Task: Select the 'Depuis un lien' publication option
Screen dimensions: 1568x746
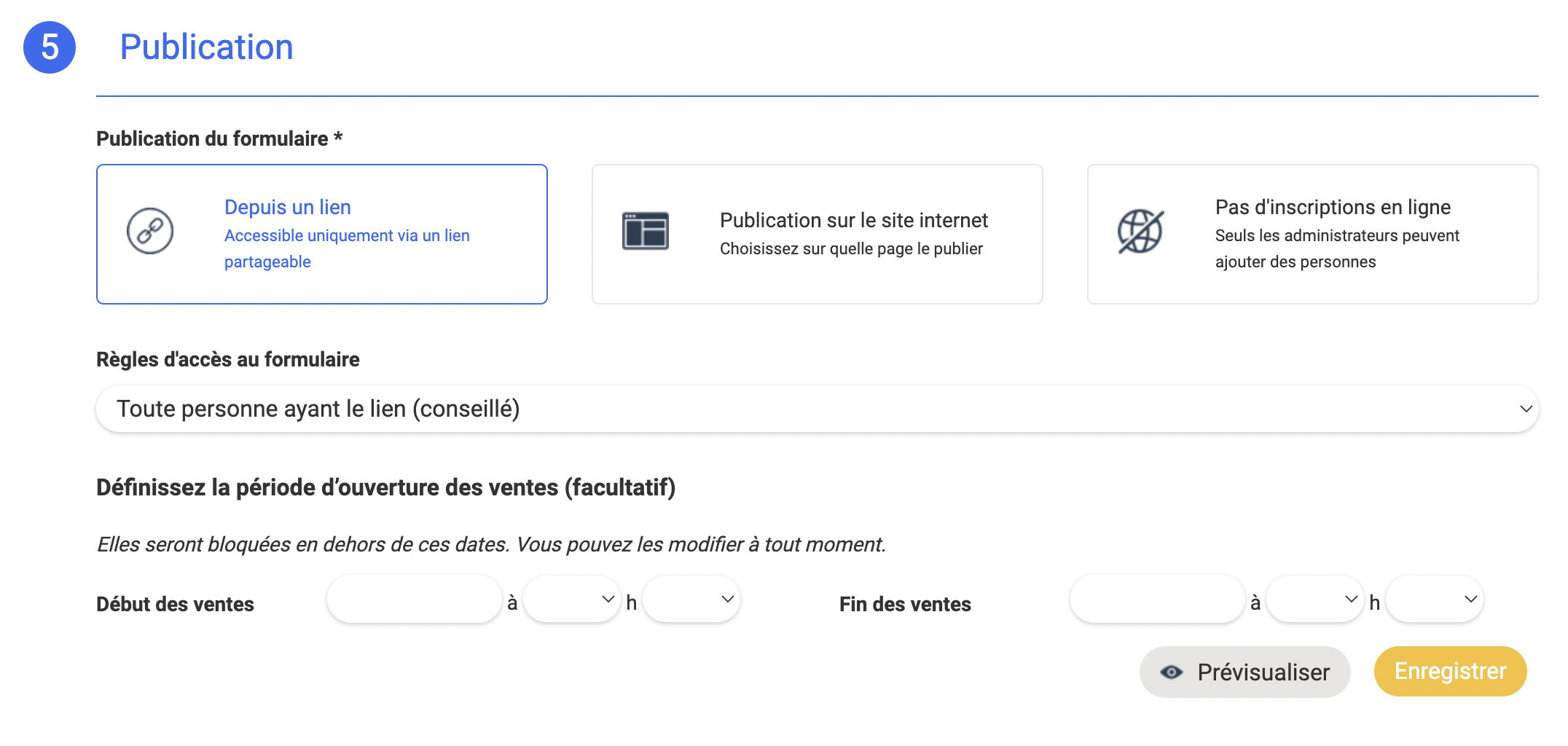Action: click(322, 234)
